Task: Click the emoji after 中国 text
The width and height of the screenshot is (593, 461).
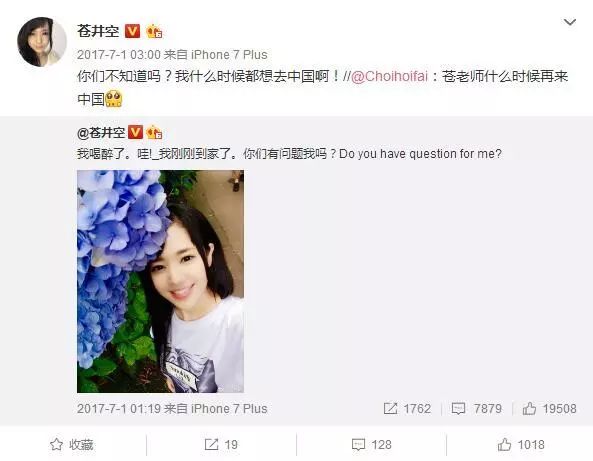Action: (x=113, y=98)
